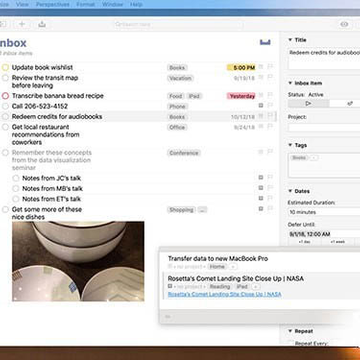Open the note icon on Call 206-523-4152
The image size is (360, 360).
pos(261,106)
